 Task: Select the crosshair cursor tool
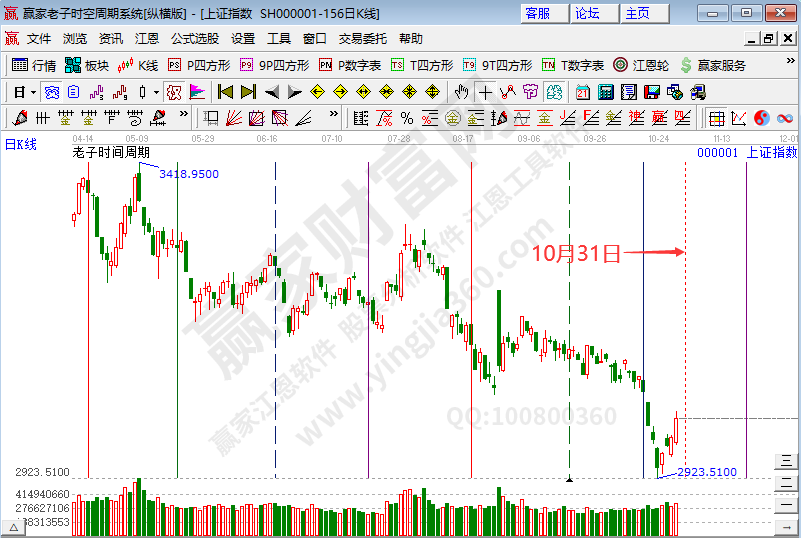[486, 92]
